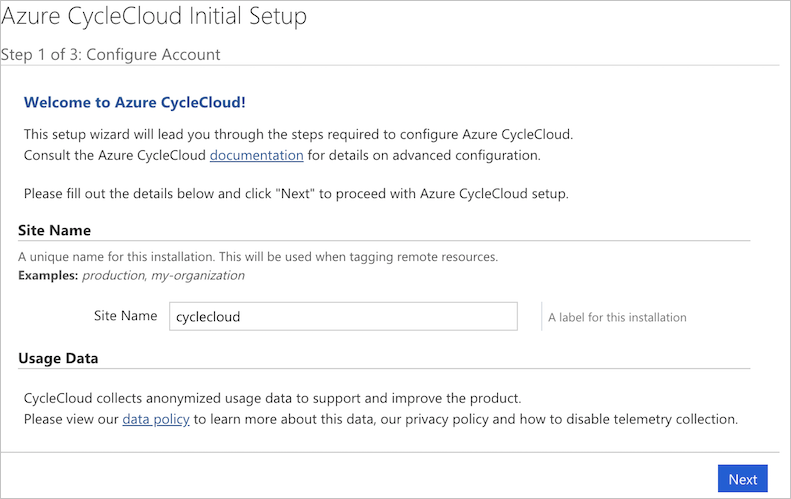791x499 pixels.
Task: Click the 'CycleCloud collects anonymized usage data' sentence
Action: coord(272,399)
